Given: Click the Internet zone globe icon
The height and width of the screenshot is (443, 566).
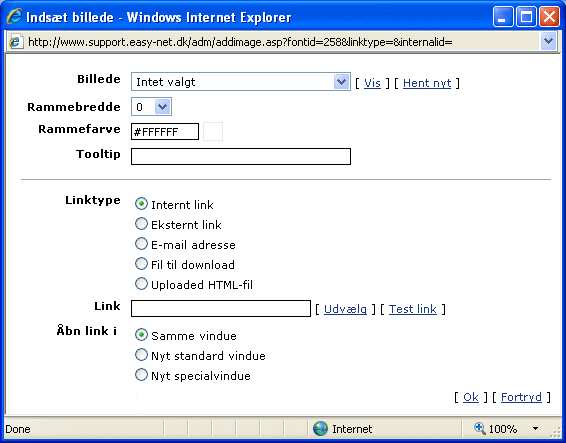Looking at the screenshot, I should click(x=320, y=429).
